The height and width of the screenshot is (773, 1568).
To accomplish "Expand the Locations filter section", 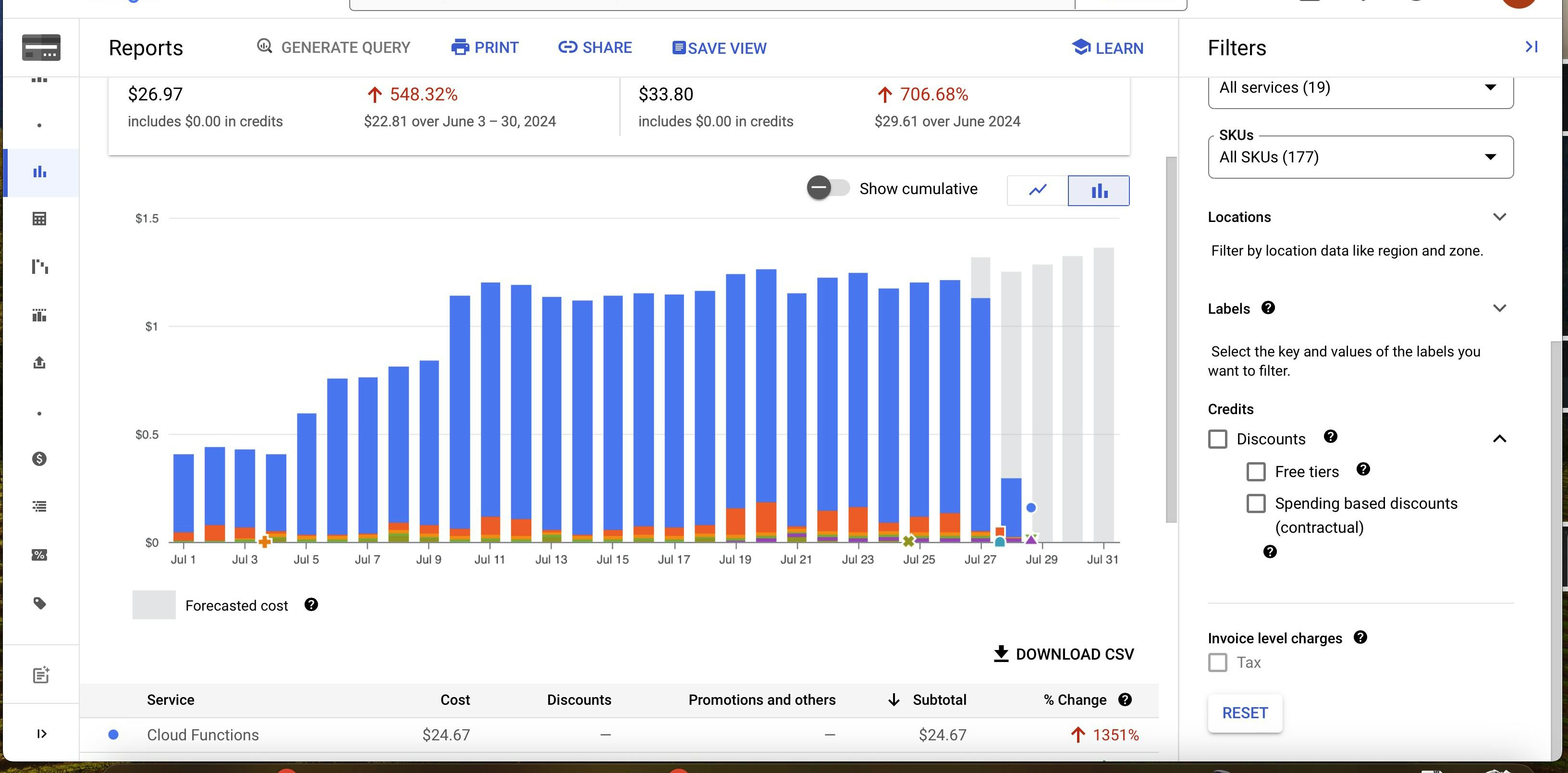I will 1499,217.
